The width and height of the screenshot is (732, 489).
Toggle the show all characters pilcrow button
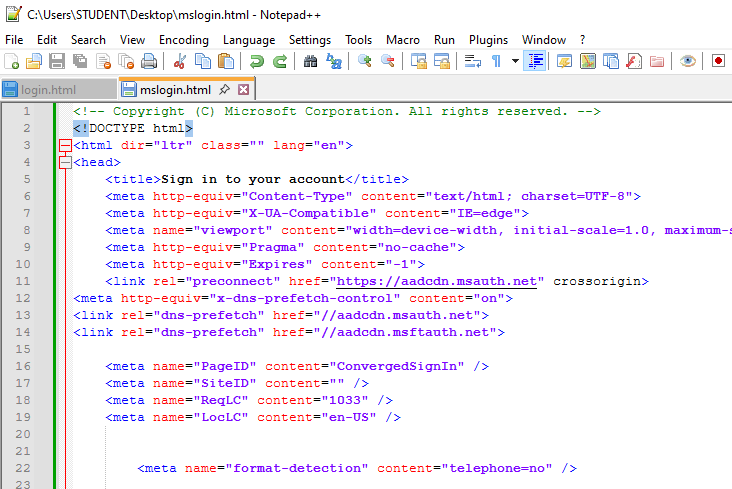[496, 61]
